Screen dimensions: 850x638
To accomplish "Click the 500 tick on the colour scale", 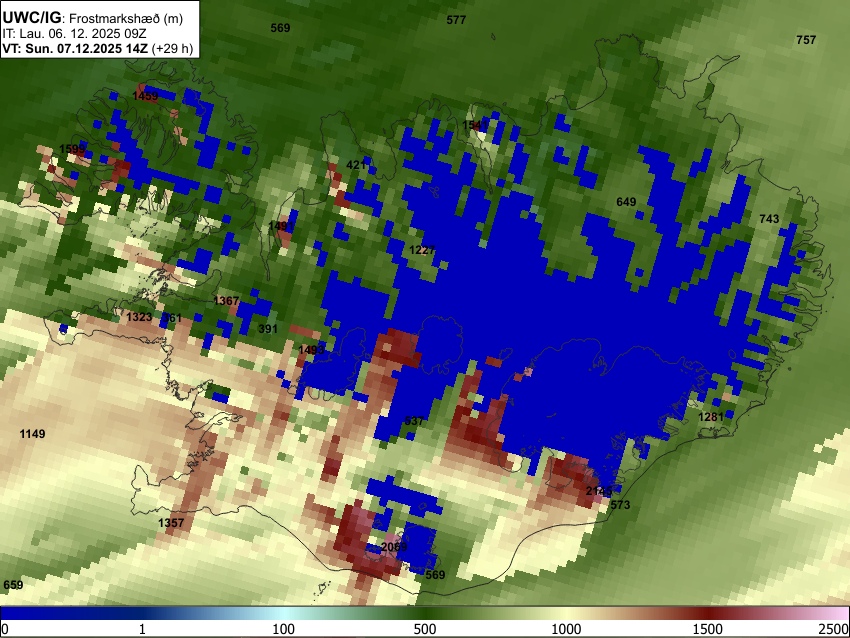I will coord(425,629).
